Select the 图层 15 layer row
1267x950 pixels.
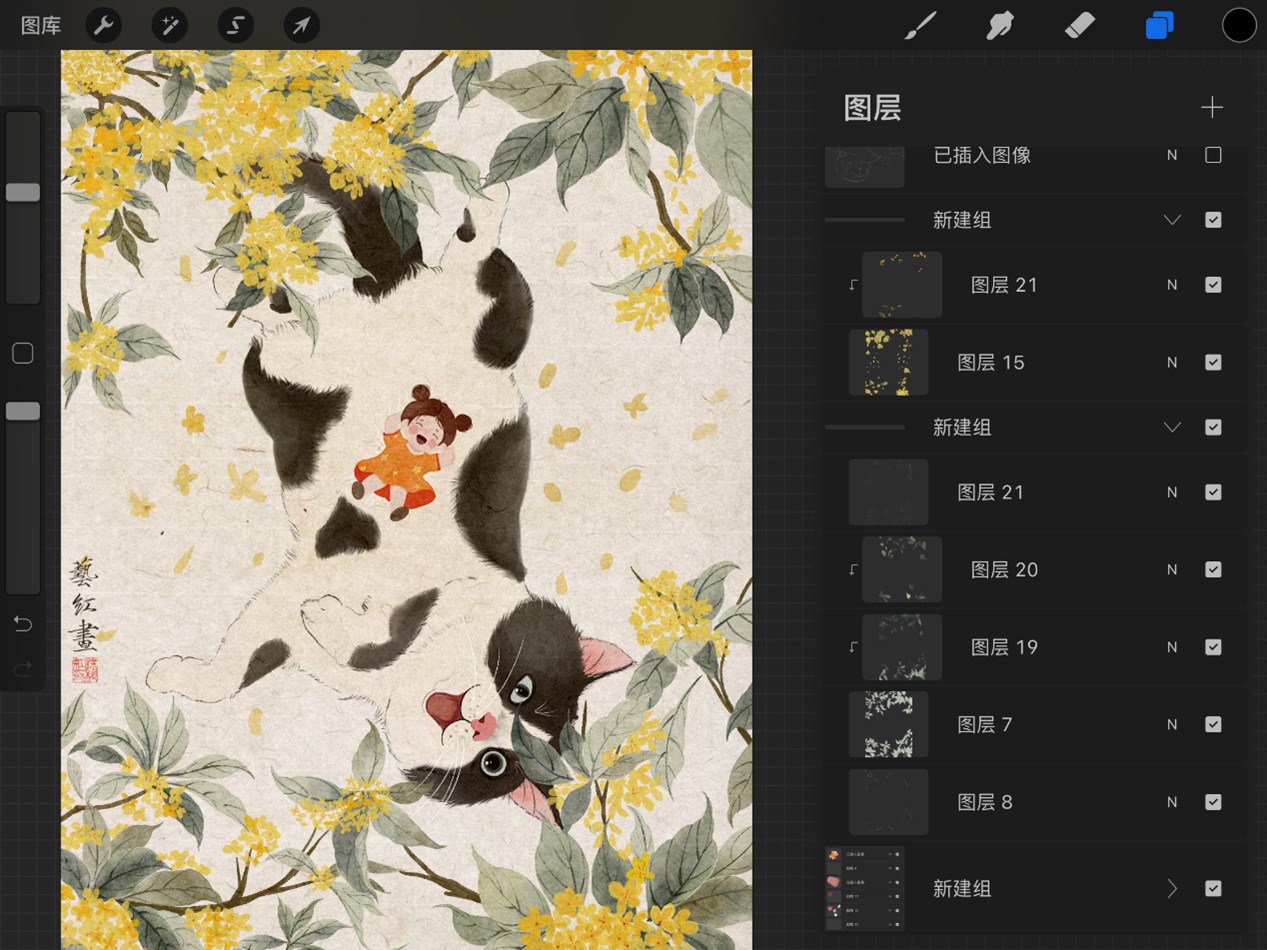pos(1035,362)
